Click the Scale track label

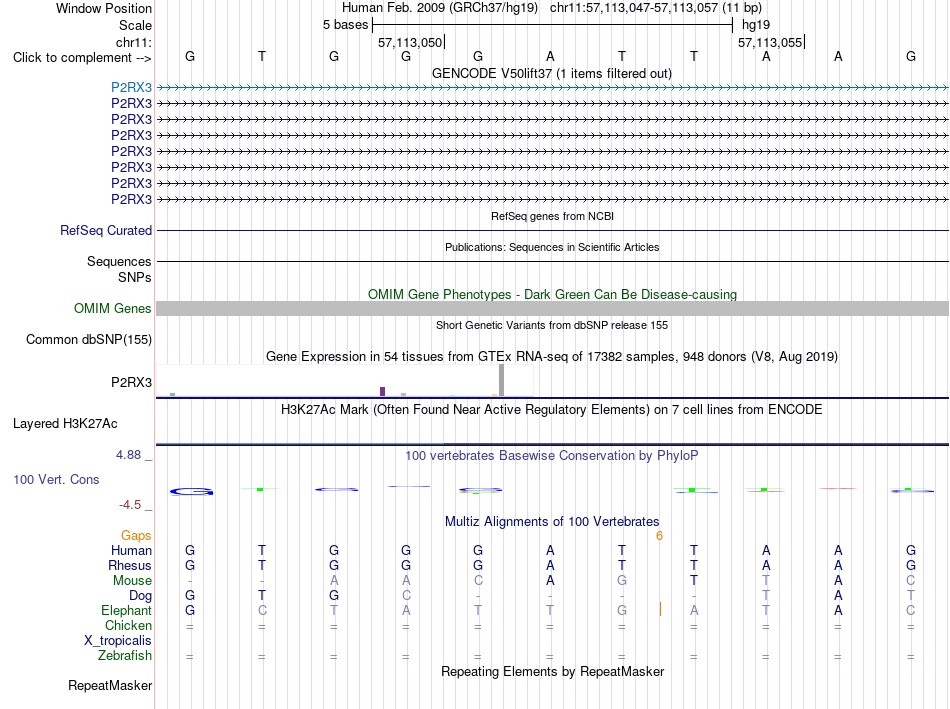(x=135, y=25)
